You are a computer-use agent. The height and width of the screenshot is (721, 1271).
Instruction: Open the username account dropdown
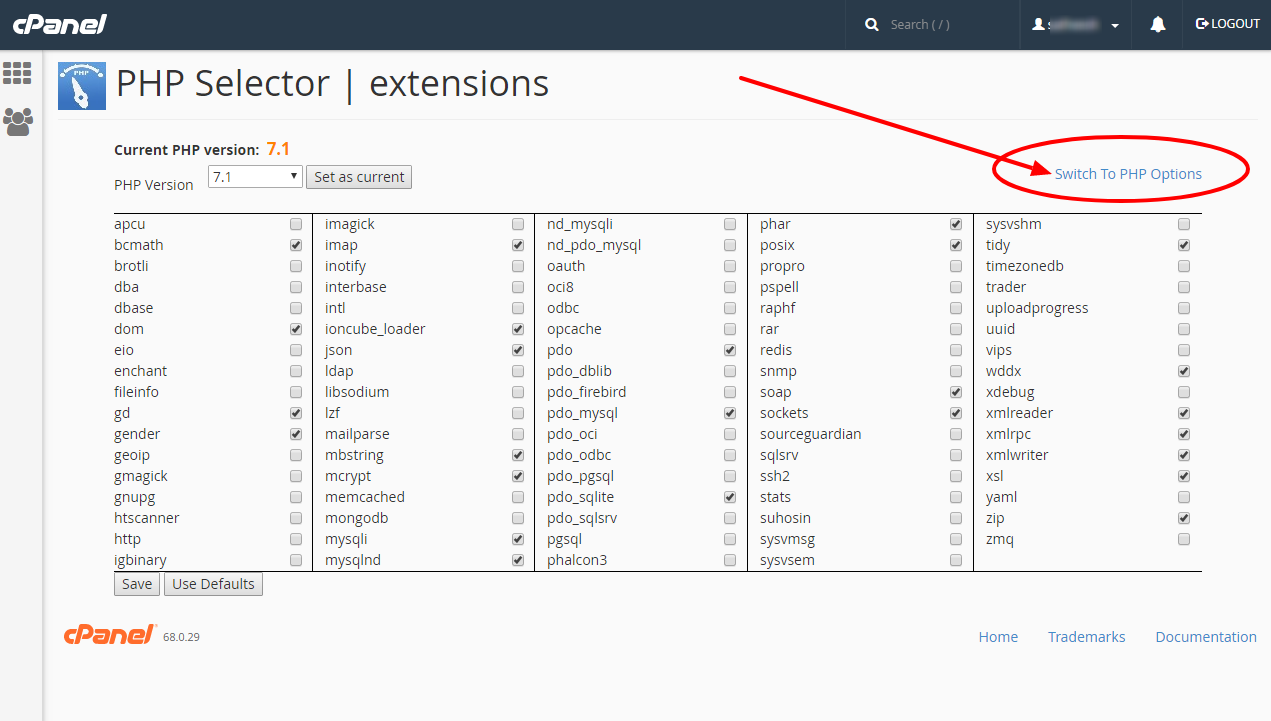coord(1076,24)
